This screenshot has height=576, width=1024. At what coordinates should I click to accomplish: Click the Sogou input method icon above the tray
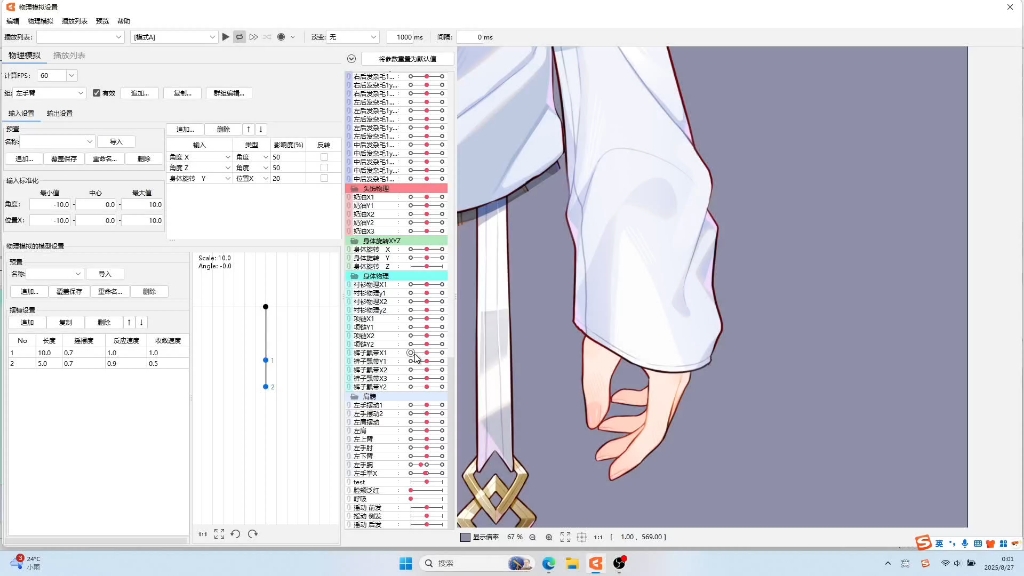pos(923,543)
